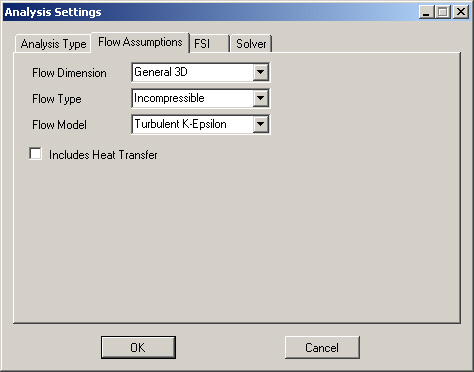
Task: Minimize the Analysis Settings window
Action: coord(426,12)
